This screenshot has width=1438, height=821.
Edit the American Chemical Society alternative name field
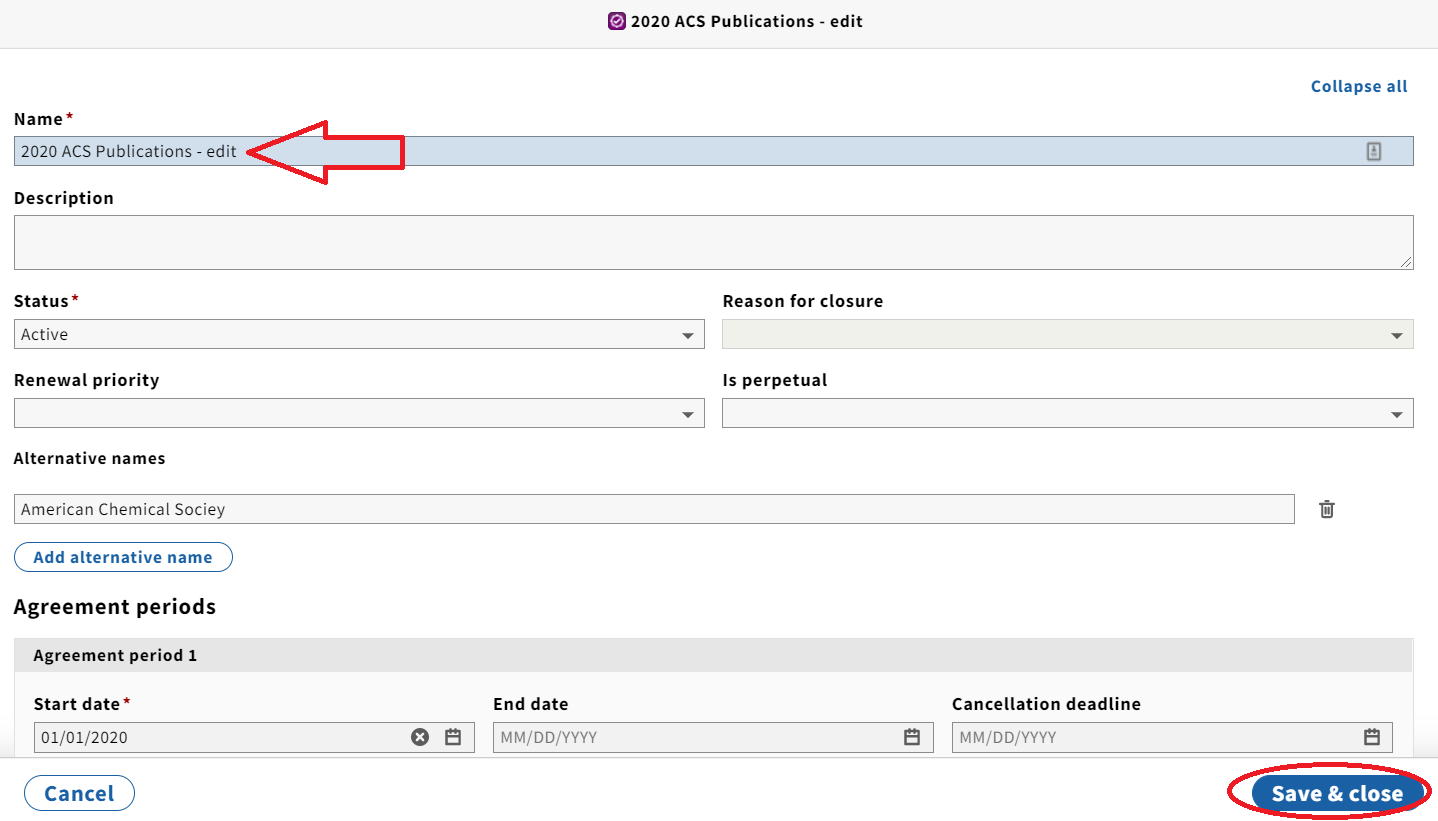point(654,509)
